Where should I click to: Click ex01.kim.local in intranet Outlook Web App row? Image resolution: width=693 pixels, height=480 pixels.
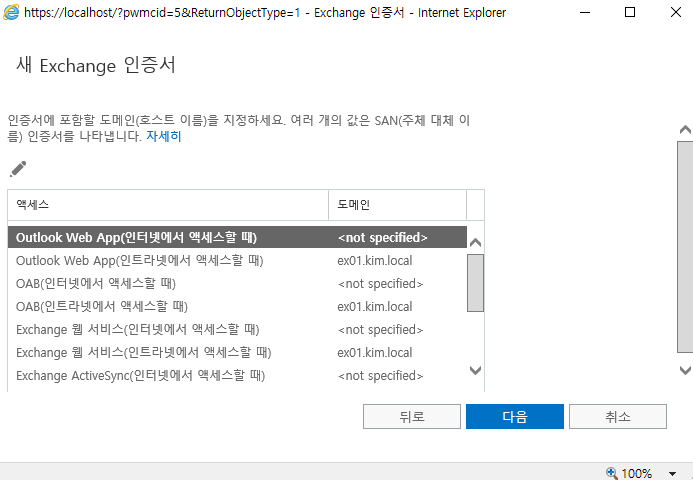pyautogui.click(x=374, y=260)
